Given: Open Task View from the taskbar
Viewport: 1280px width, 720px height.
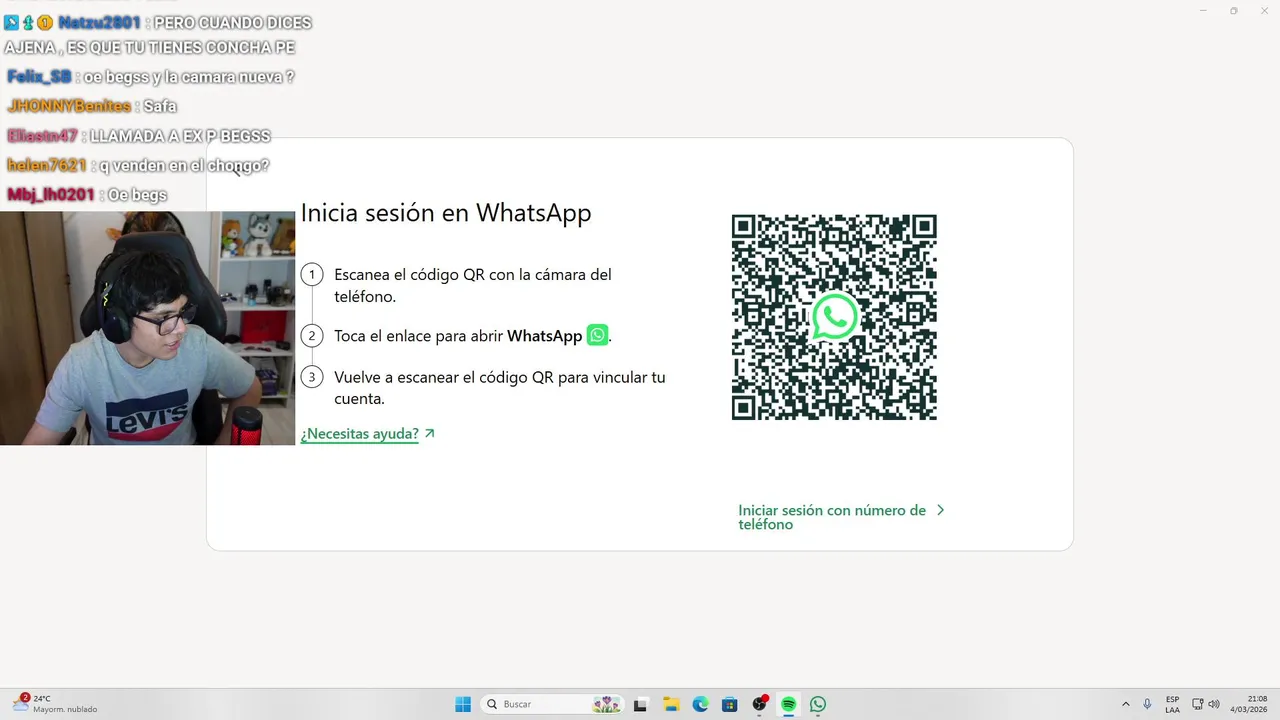Looking at the screenshot, I should (641, 704).
